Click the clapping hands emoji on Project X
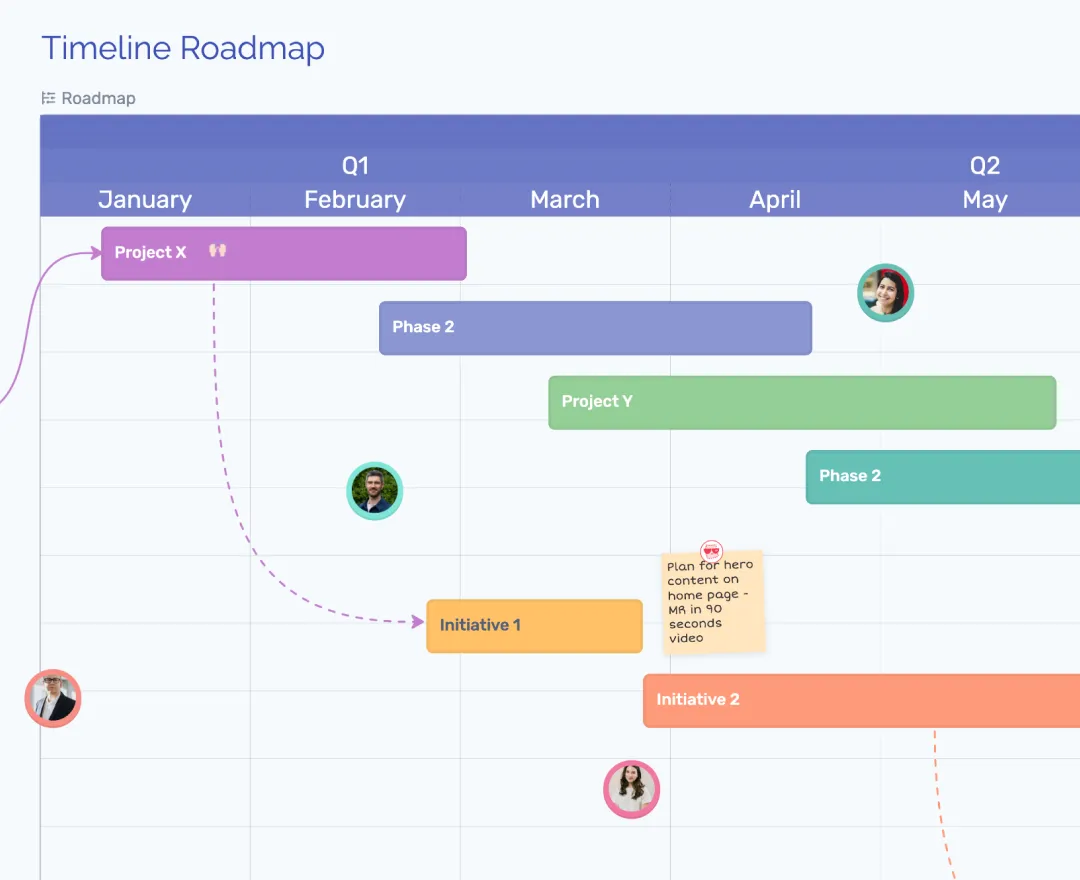The height and width of the screenshot is (880, 1080). [216, 252]
